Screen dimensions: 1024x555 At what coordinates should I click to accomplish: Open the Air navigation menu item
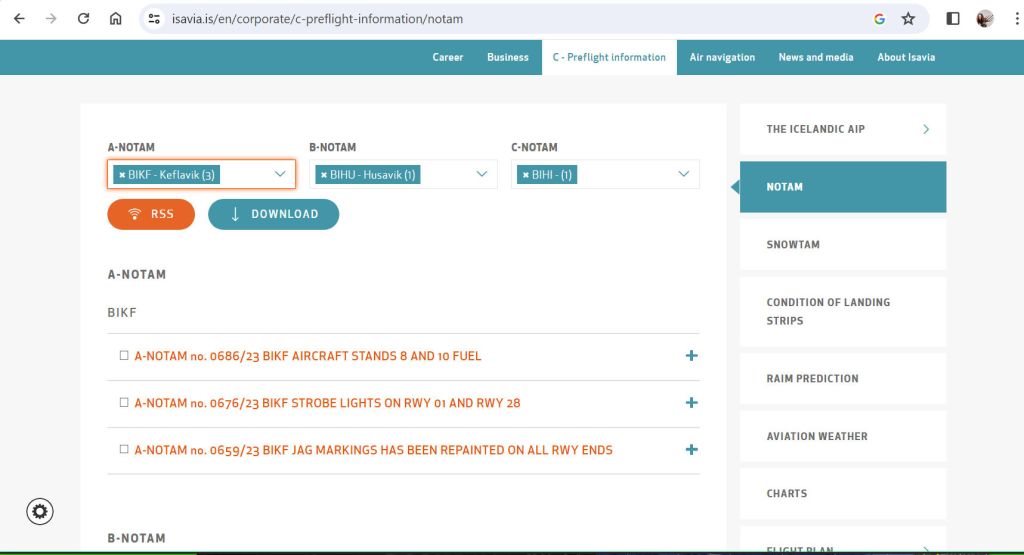click(x=722, y=57)
